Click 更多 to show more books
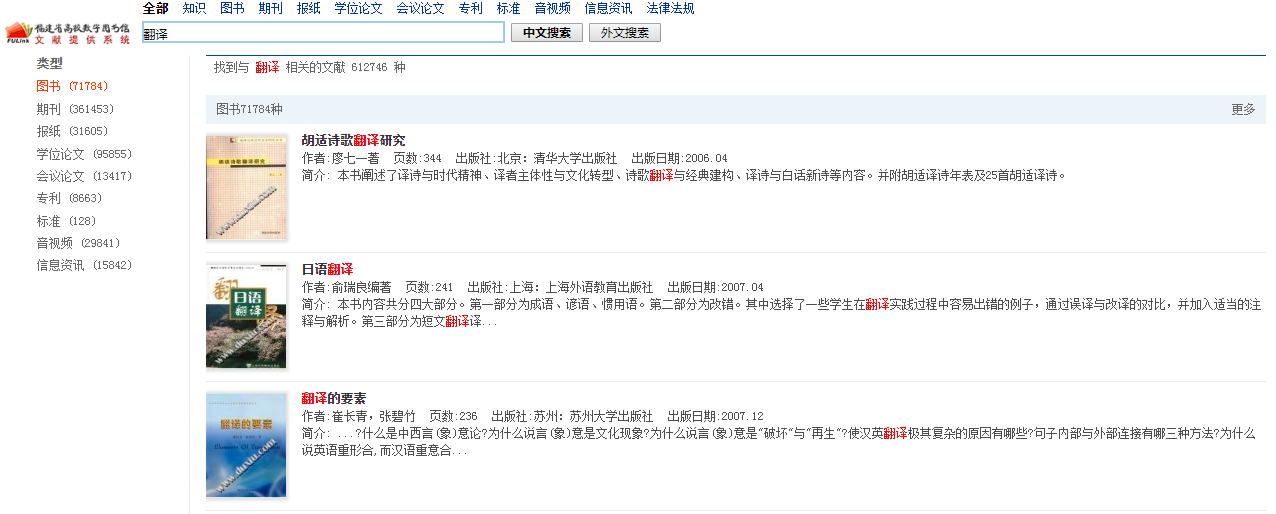 [1243, 109]
